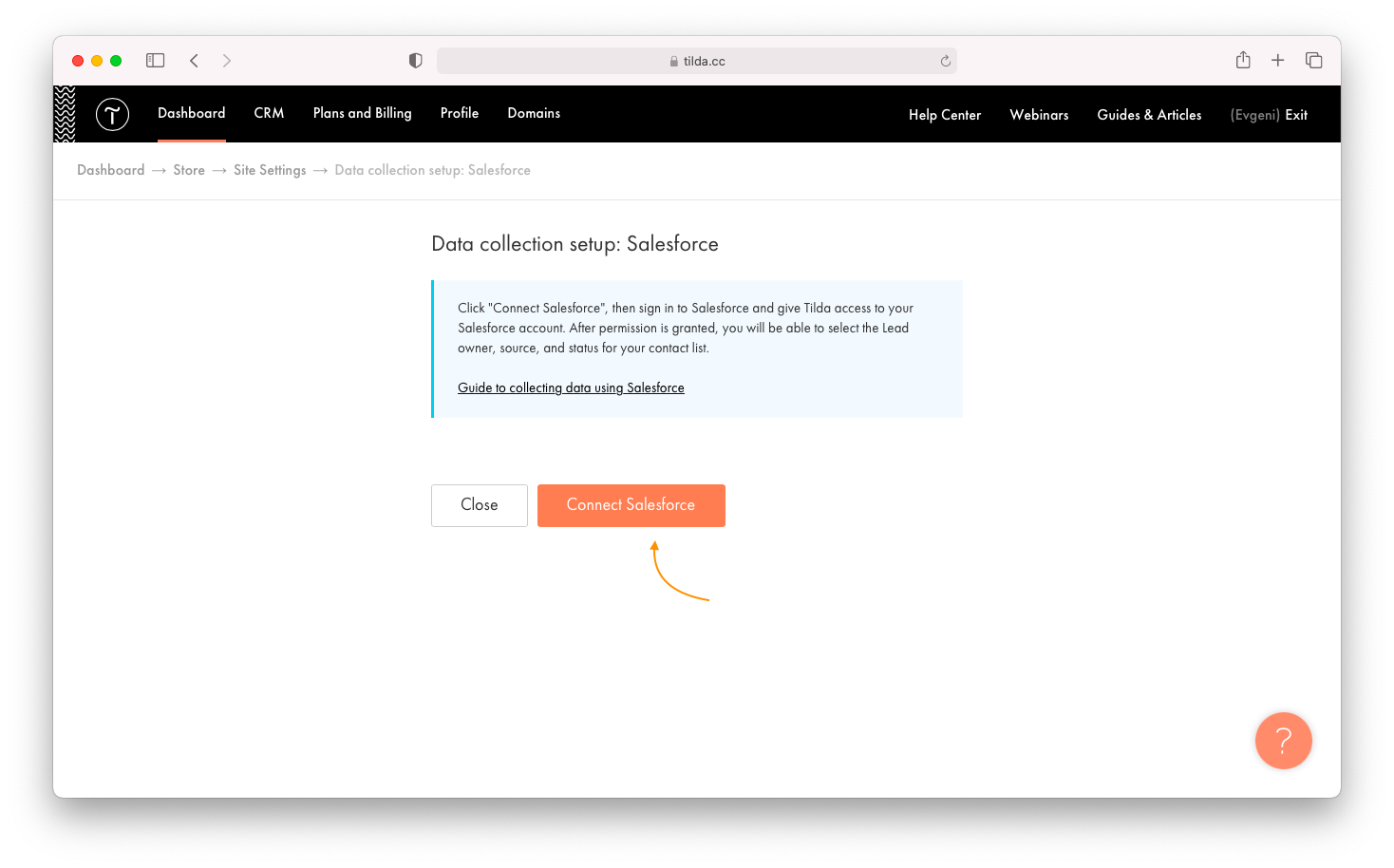Go to the Profile menu item
1394x868 pixels.
460,113
